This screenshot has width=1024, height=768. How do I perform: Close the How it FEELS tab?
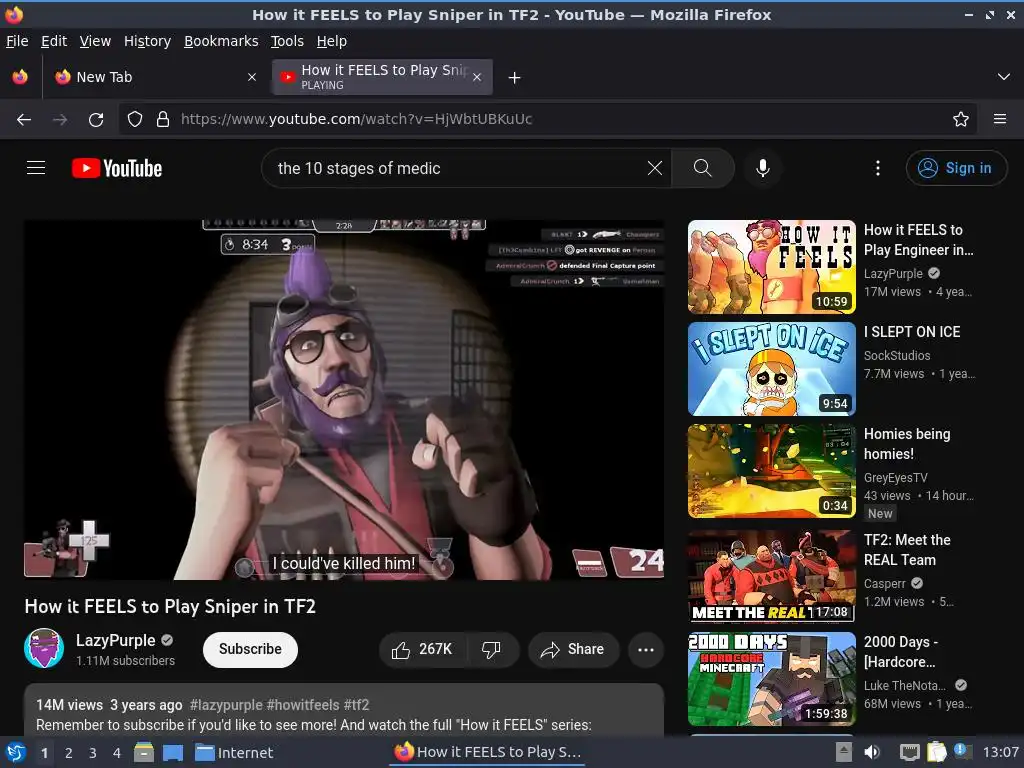pos(477,77)
